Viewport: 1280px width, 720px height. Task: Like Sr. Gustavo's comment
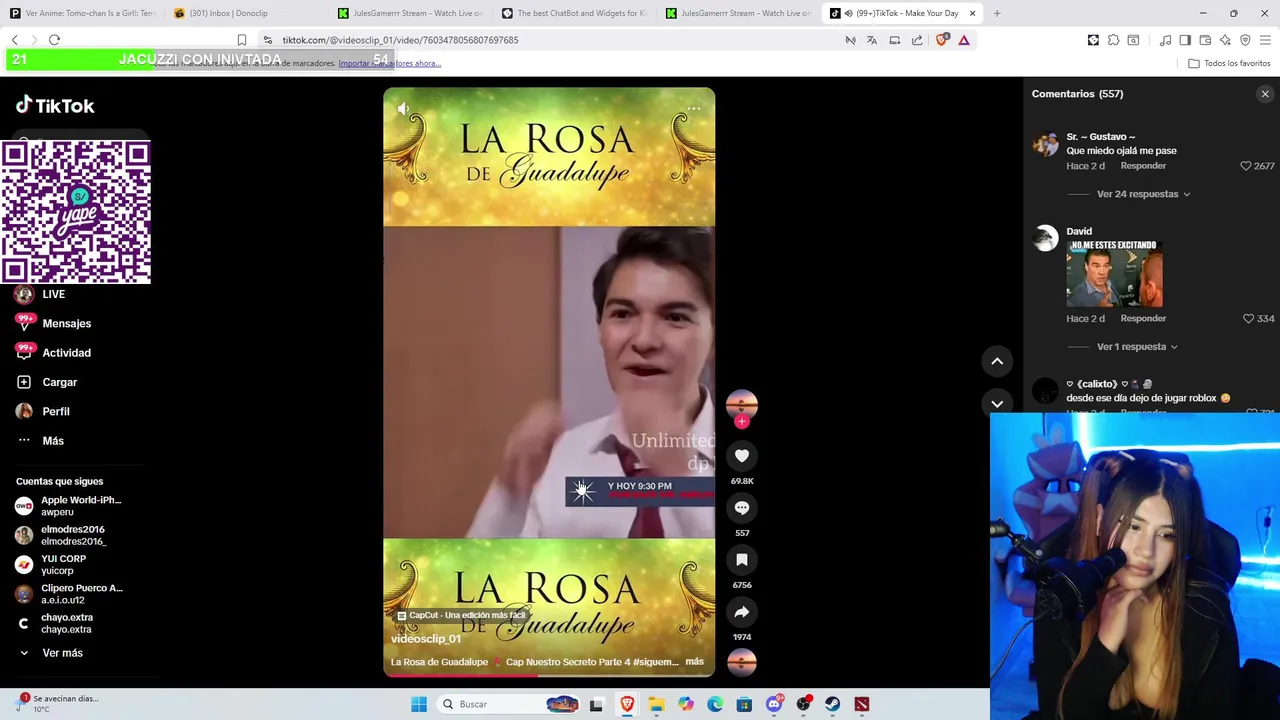coord(1246,166)
